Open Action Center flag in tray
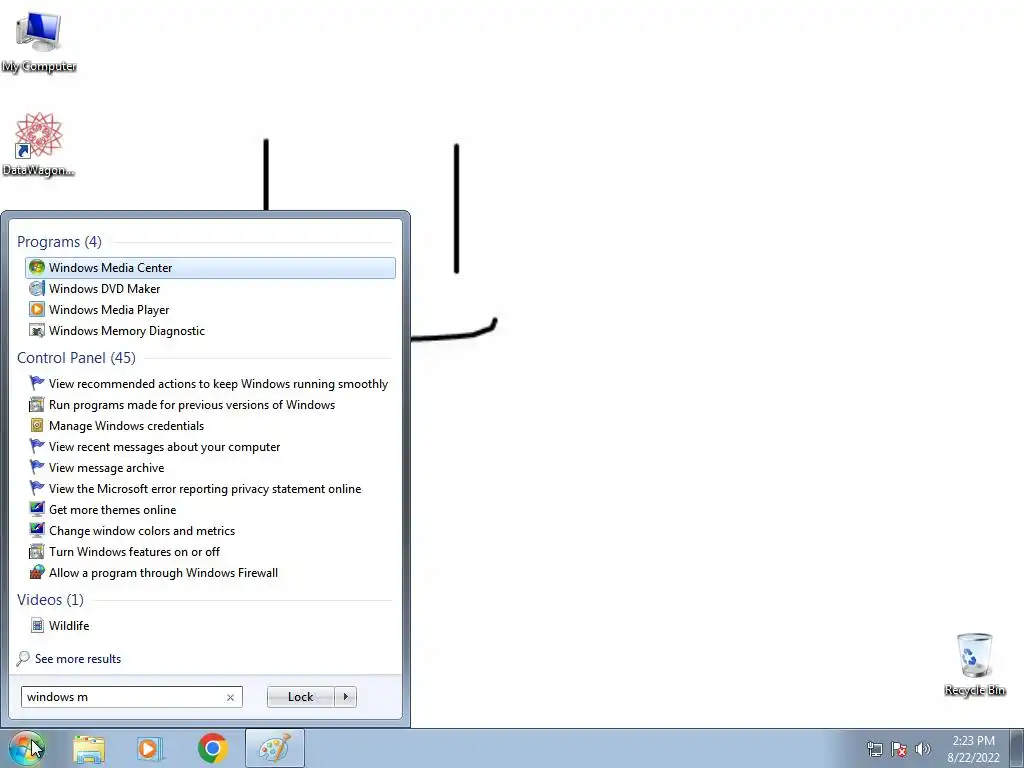The width and height of the screenshot is (1024, 768). (x=899, y=749)
